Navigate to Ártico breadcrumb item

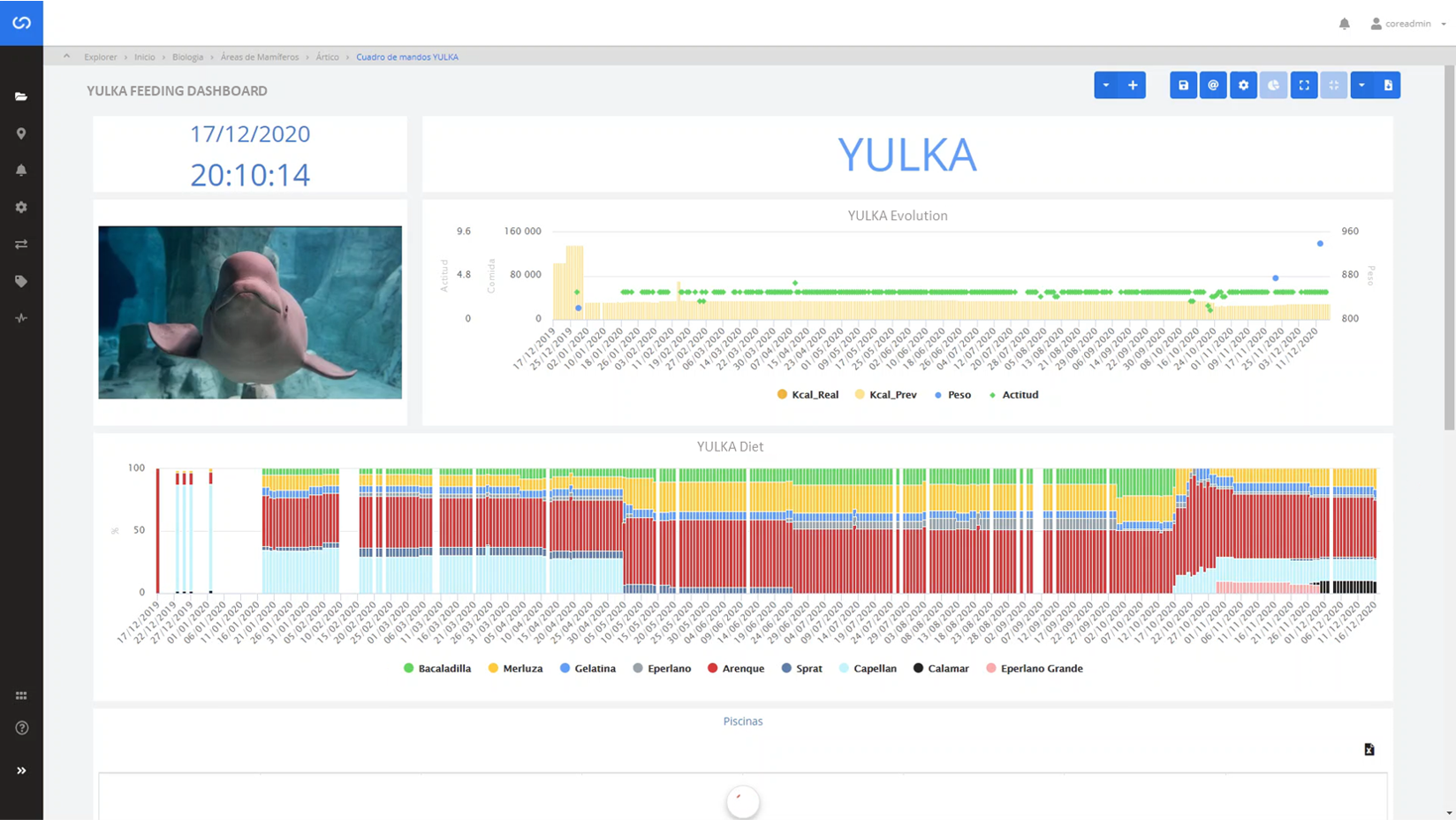[327, 57]
